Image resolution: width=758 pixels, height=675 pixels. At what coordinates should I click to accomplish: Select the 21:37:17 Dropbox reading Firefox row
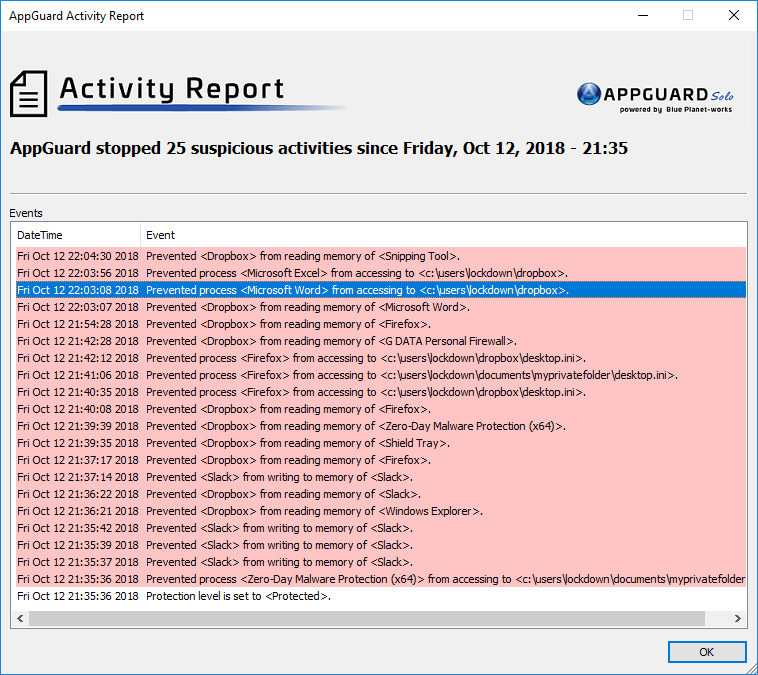[381, 460]
